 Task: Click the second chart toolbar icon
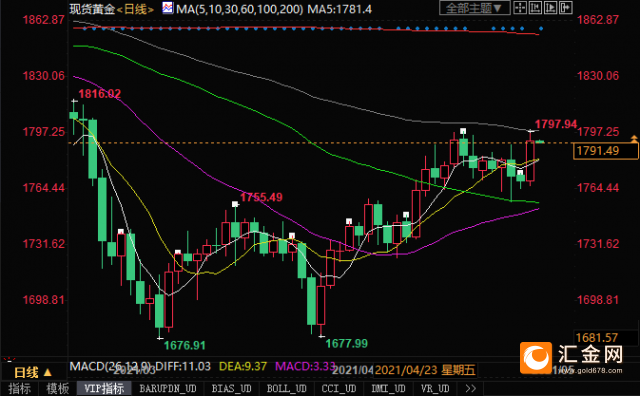(x=536, y=8)
